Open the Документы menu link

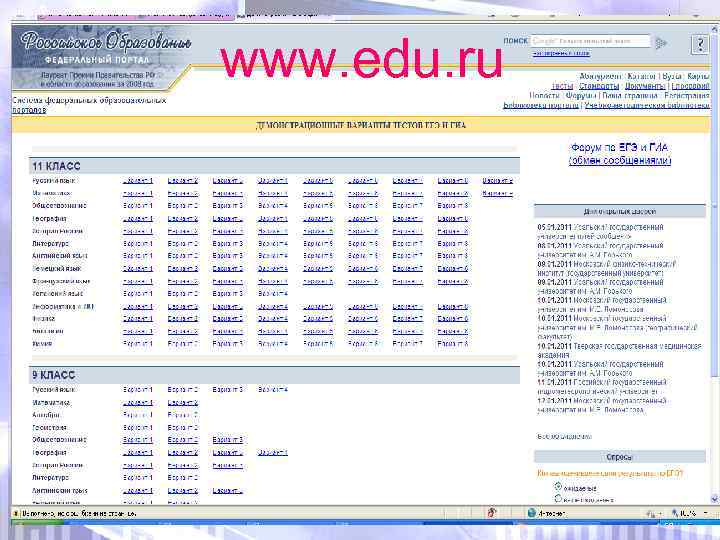[645, 86]
